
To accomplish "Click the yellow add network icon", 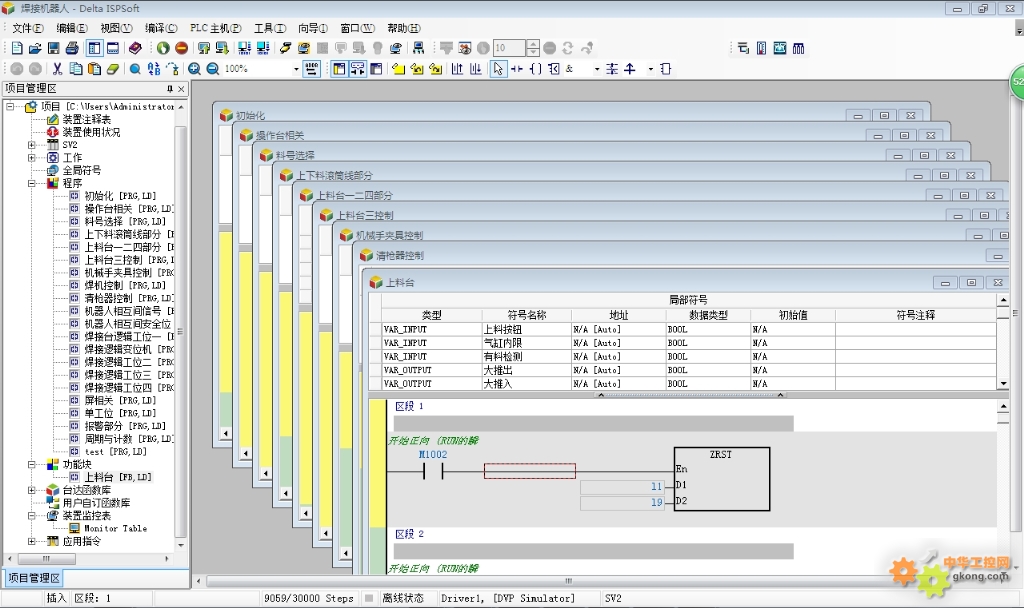I will point(398,69).
